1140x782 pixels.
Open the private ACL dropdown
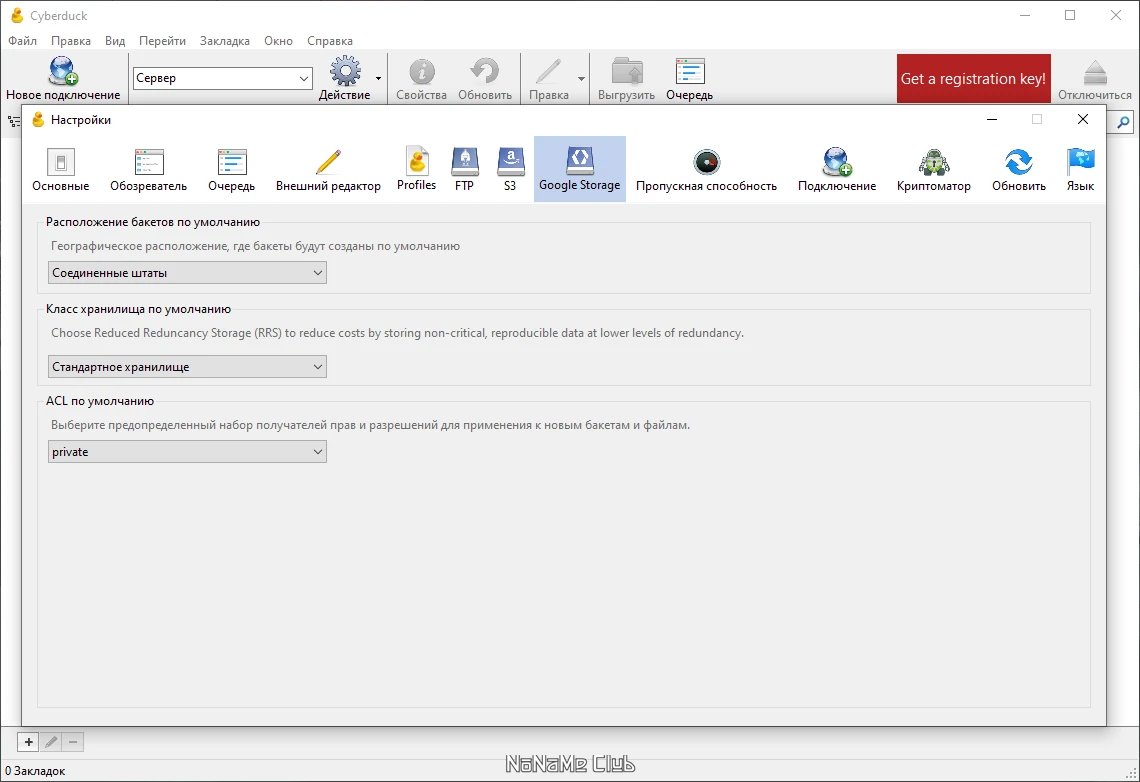coord(188,451)
